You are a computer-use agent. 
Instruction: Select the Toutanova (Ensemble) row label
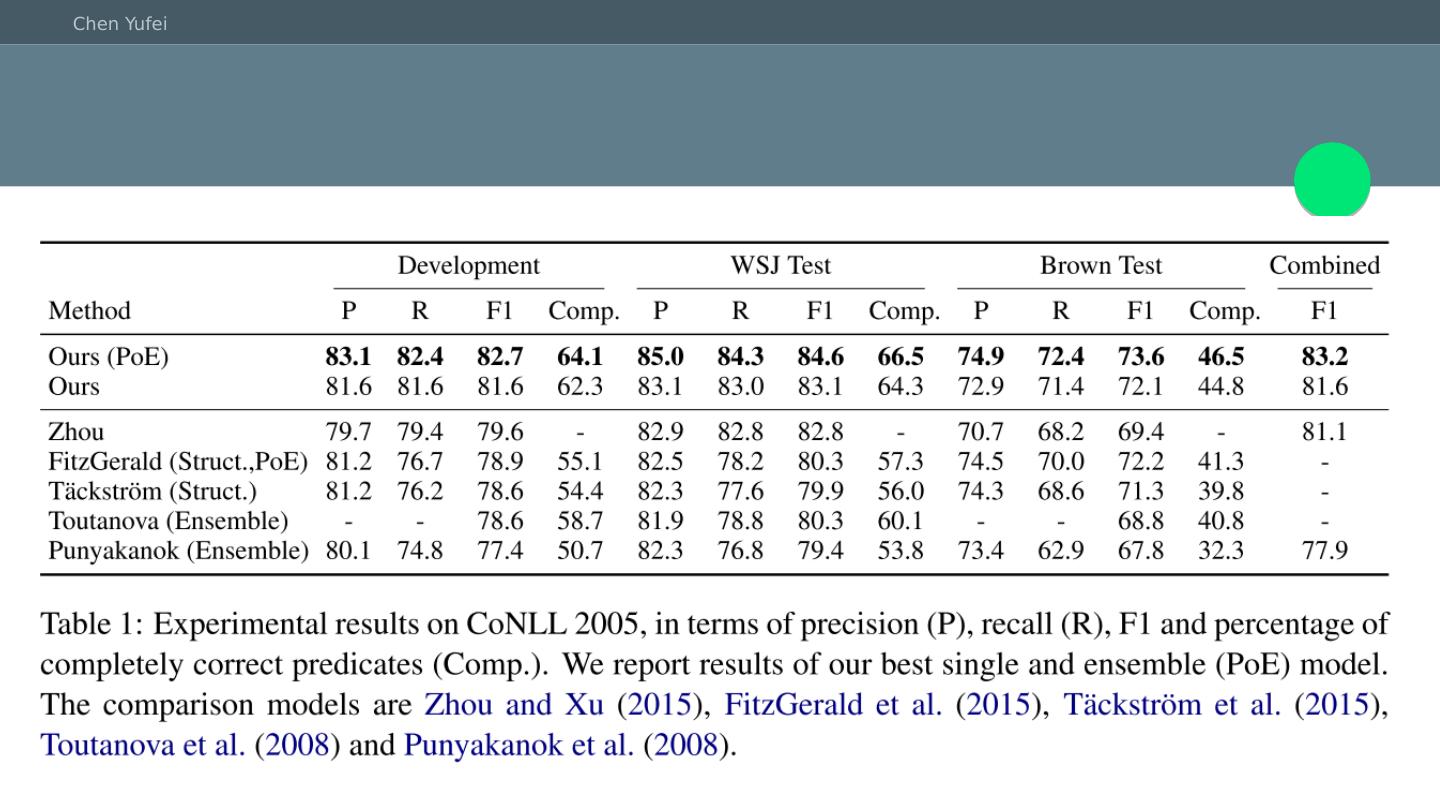pos(168,521)
